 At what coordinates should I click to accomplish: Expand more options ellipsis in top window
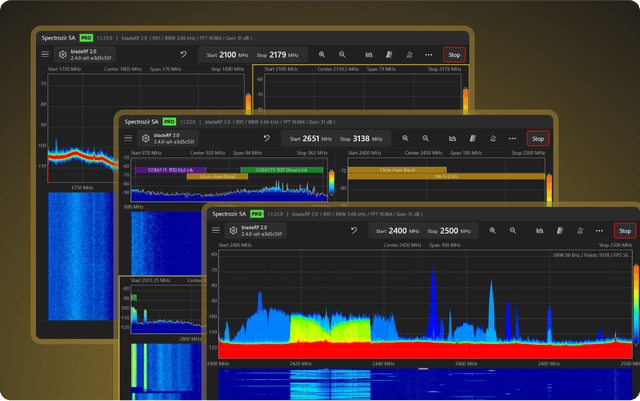428,54
